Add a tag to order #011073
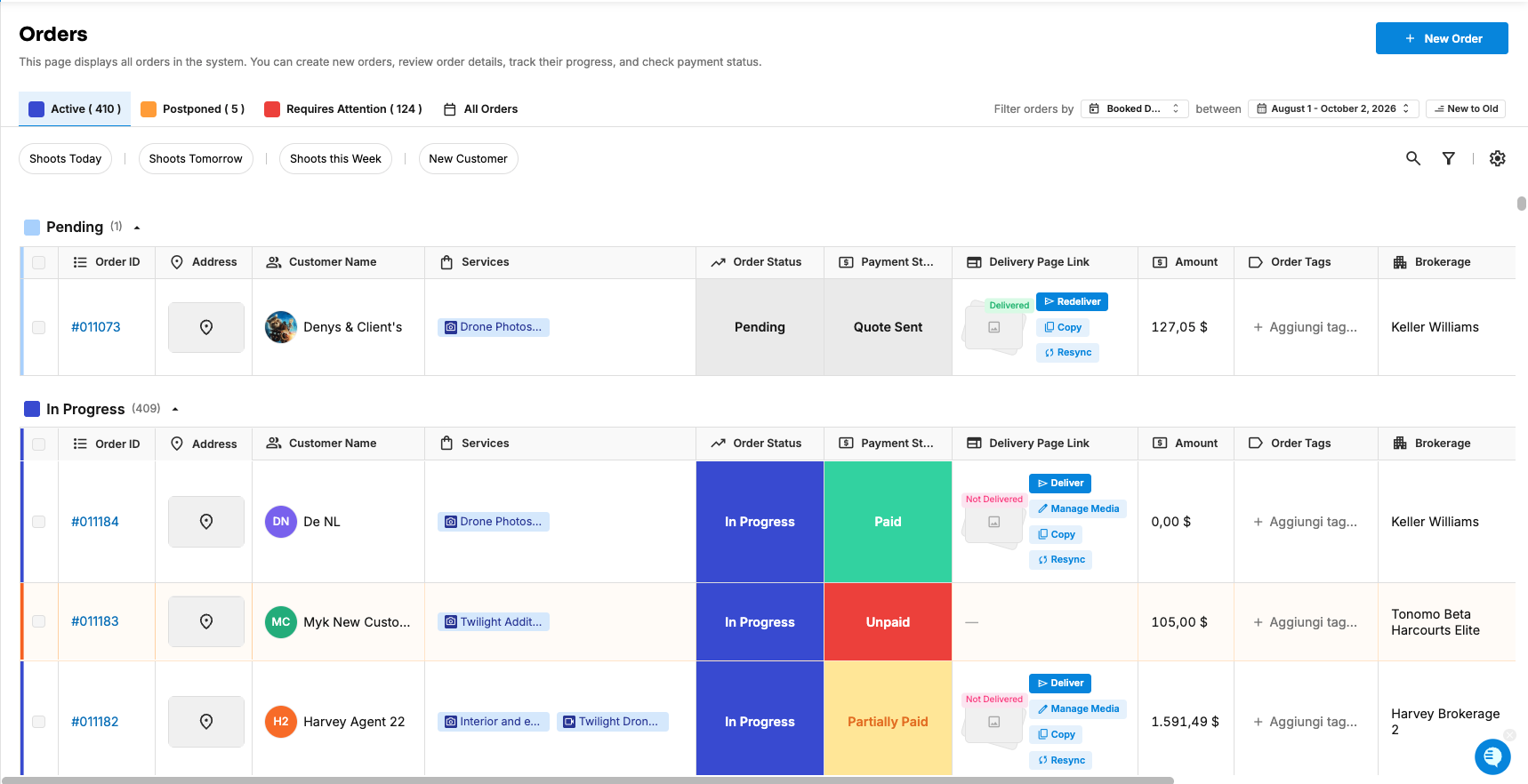The image size is (1528, 784). (x=1306, y=327)
